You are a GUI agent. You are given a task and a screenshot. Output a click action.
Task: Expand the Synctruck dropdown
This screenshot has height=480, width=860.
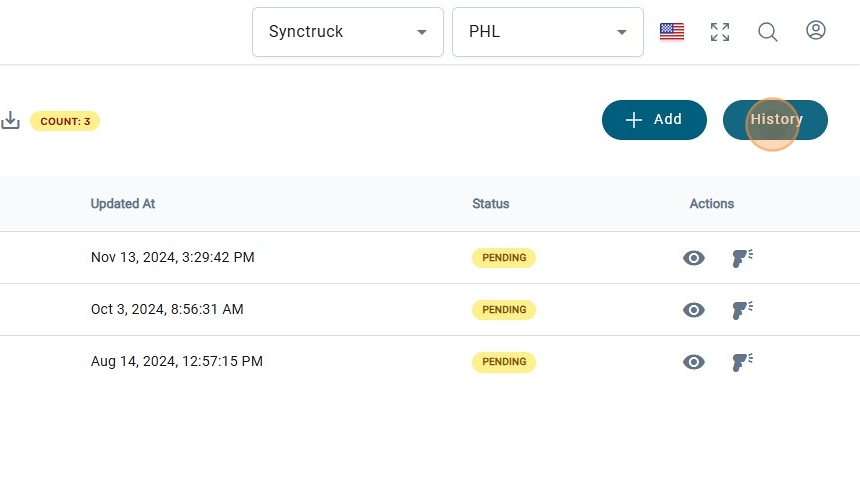click(347, 32)
